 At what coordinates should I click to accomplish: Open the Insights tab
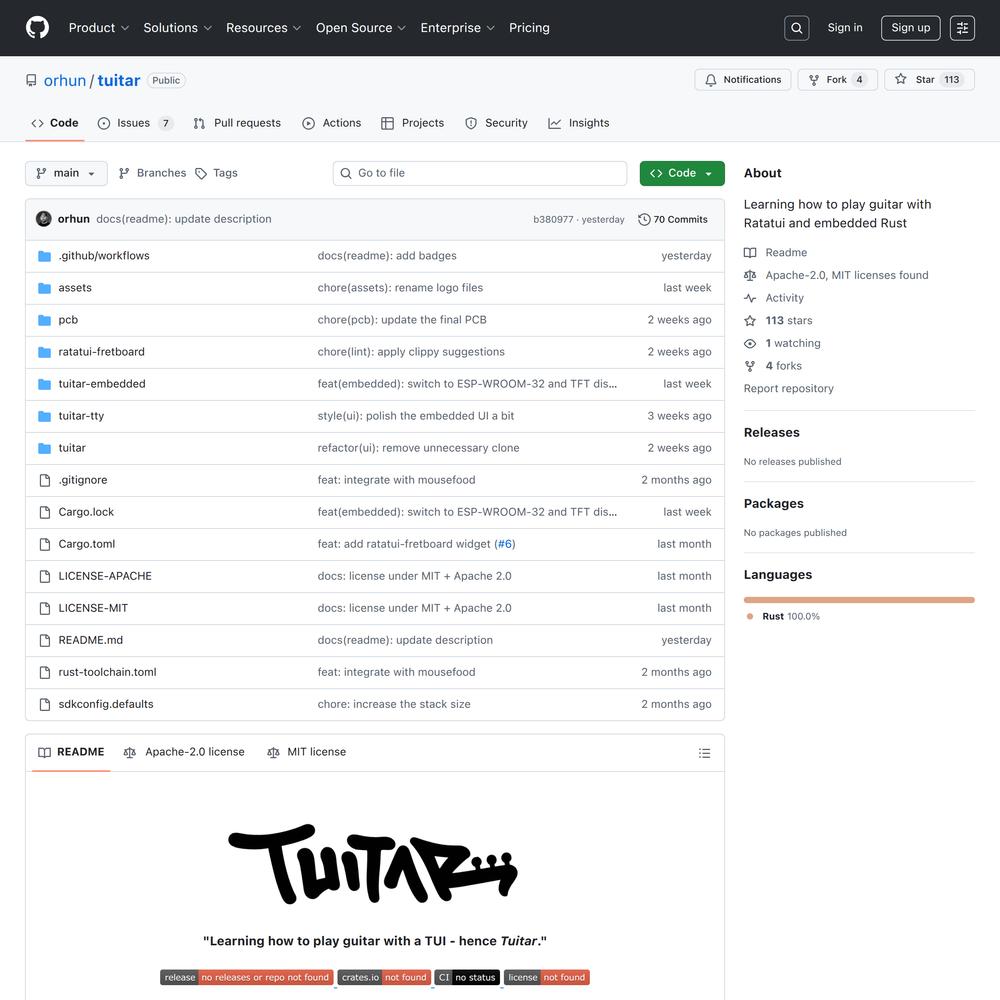[x=578, y=123]
